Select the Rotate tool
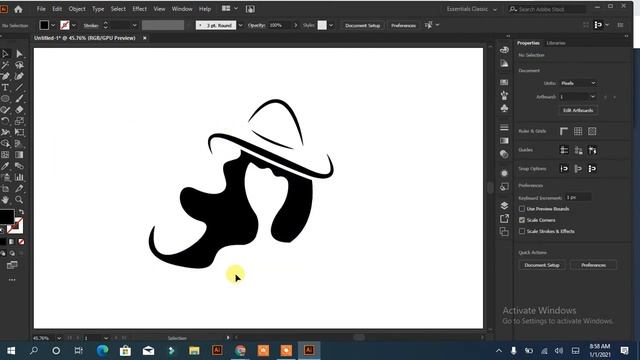Viewport: 640px width, 360px height. [5, 121]
